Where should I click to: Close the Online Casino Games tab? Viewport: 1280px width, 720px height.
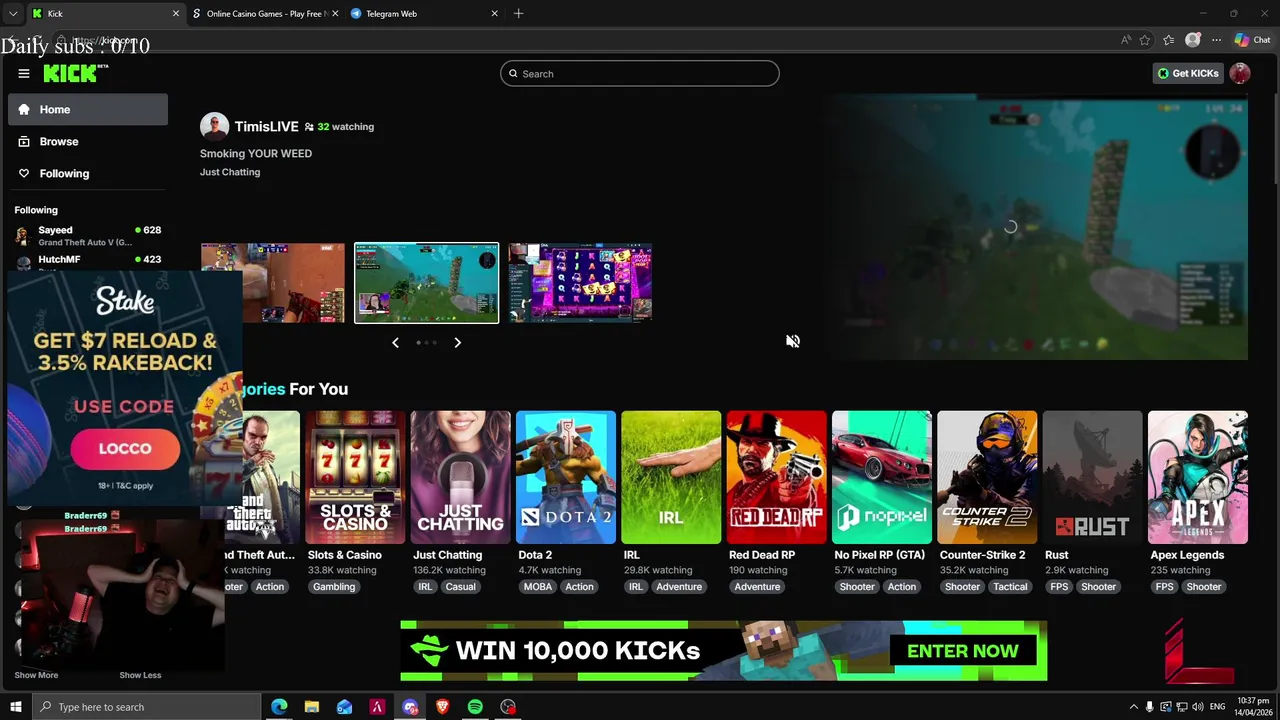point(335,13)
